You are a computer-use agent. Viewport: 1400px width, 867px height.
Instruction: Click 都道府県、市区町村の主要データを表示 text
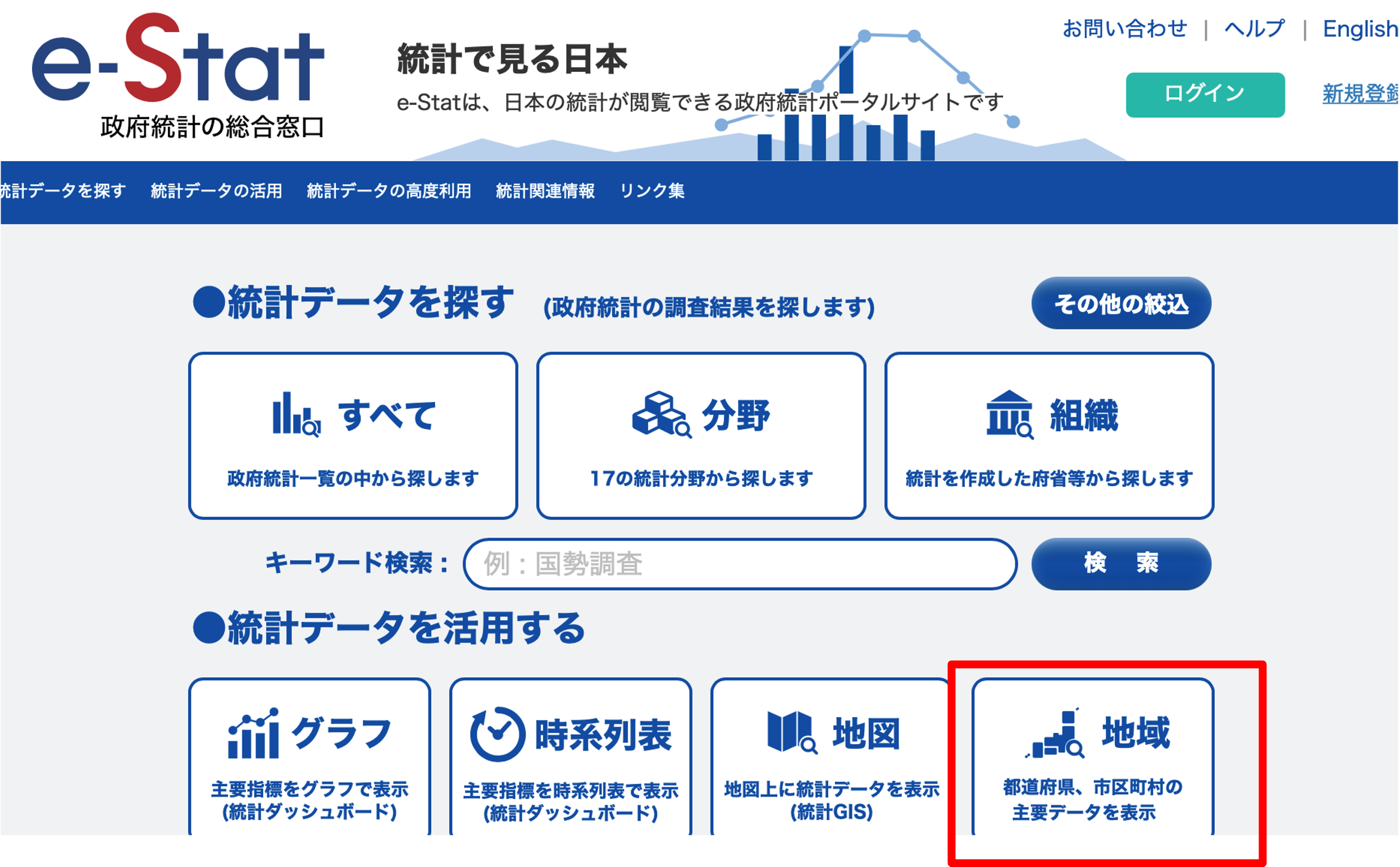coord(1093,800)
